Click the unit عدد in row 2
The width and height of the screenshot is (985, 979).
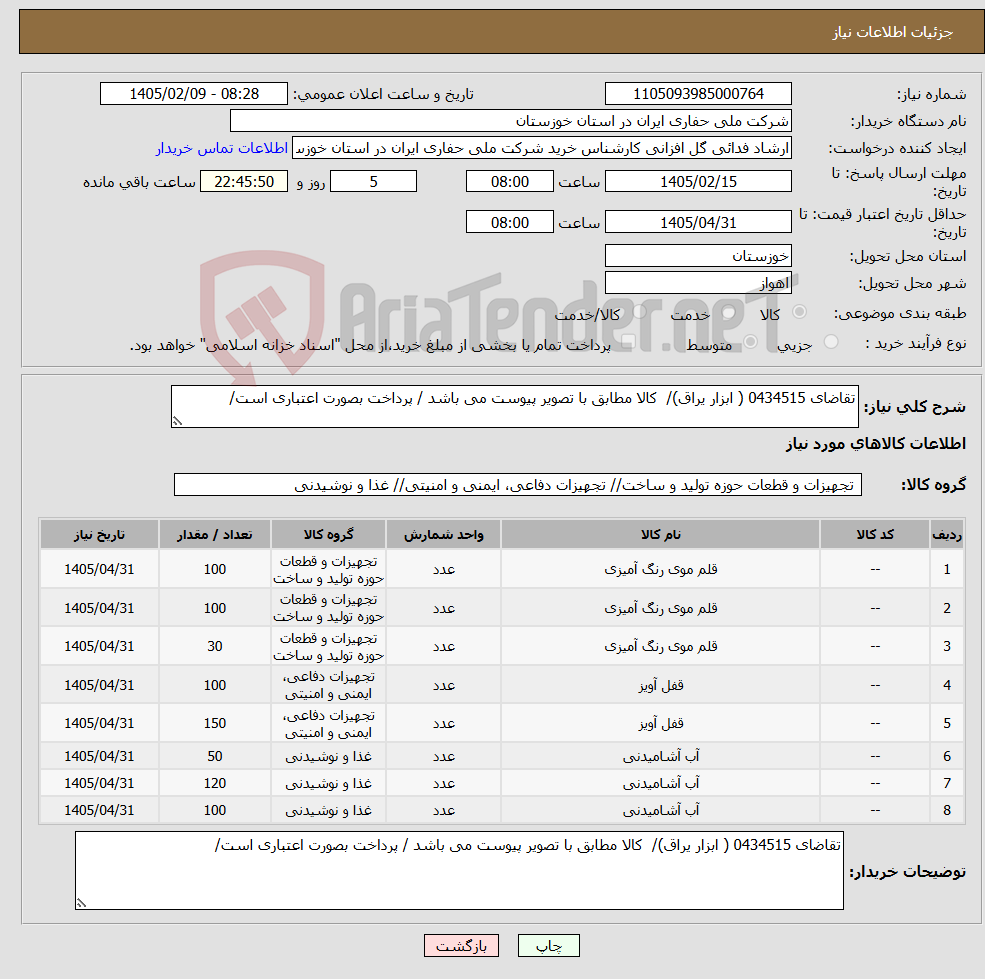444,608
